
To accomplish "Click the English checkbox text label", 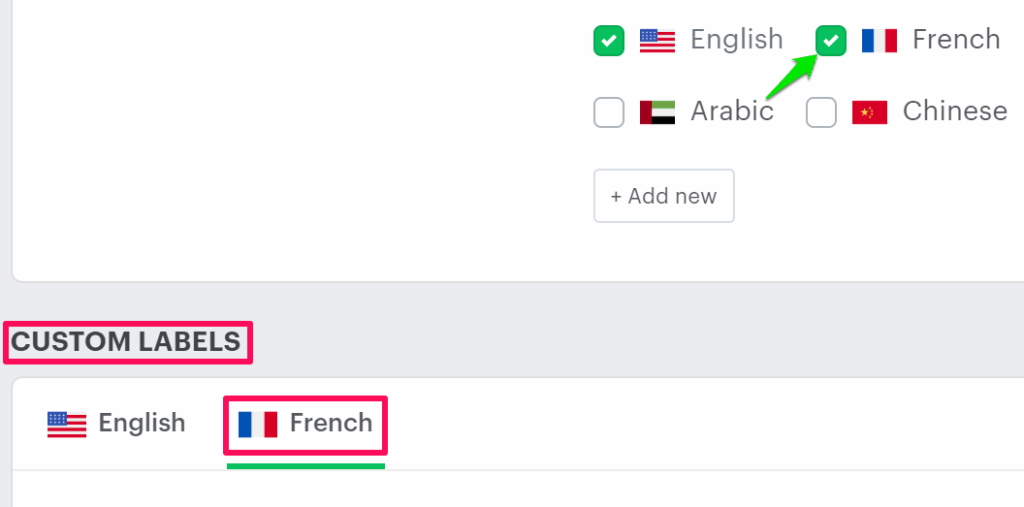I will [x=736, y=40].
